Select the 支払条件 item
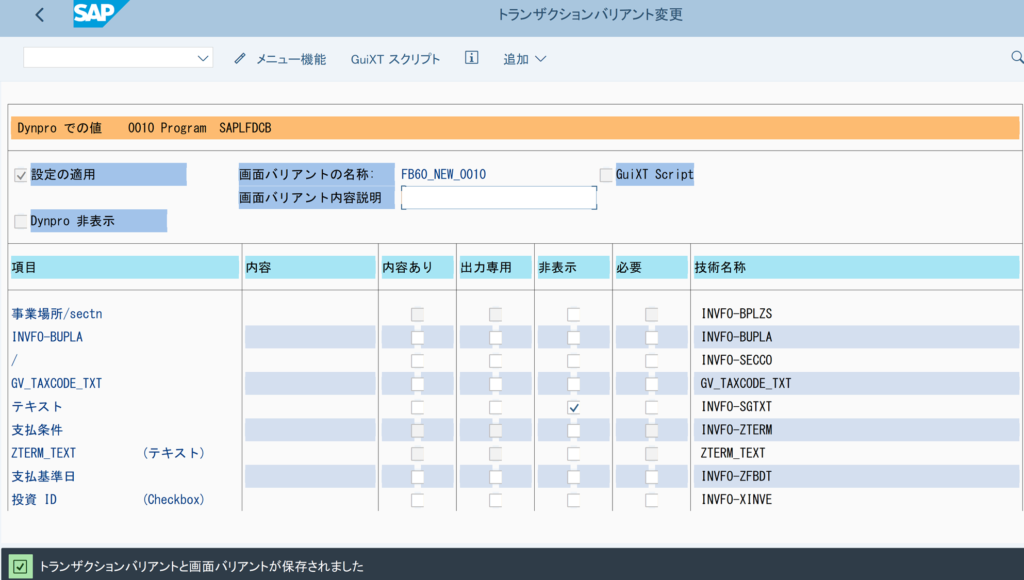This screenshot has height=580, width=1024. pyautogui.click(x=37, y=430)
